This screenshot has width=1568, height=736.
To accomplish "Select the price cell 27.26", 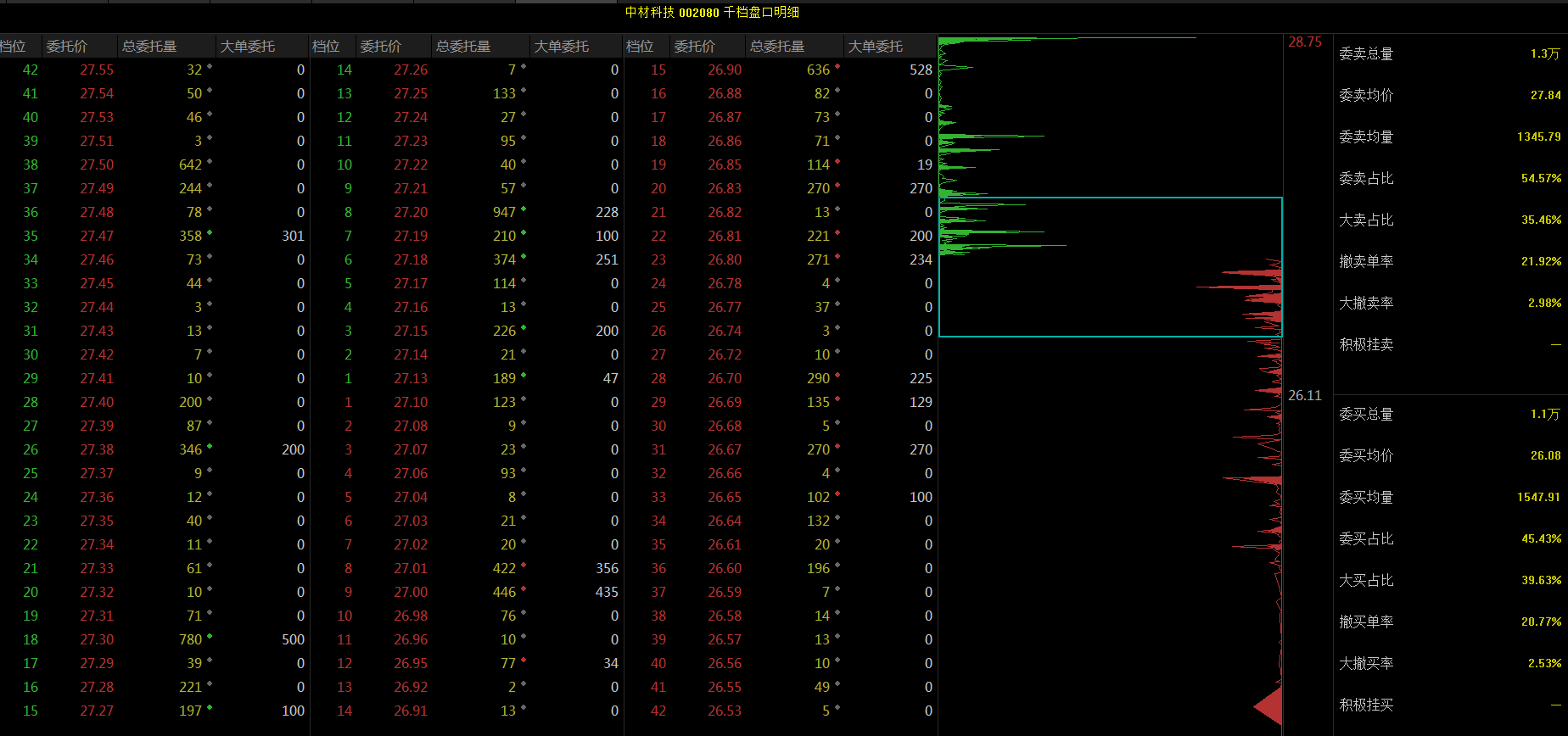I will pos(411,70).
